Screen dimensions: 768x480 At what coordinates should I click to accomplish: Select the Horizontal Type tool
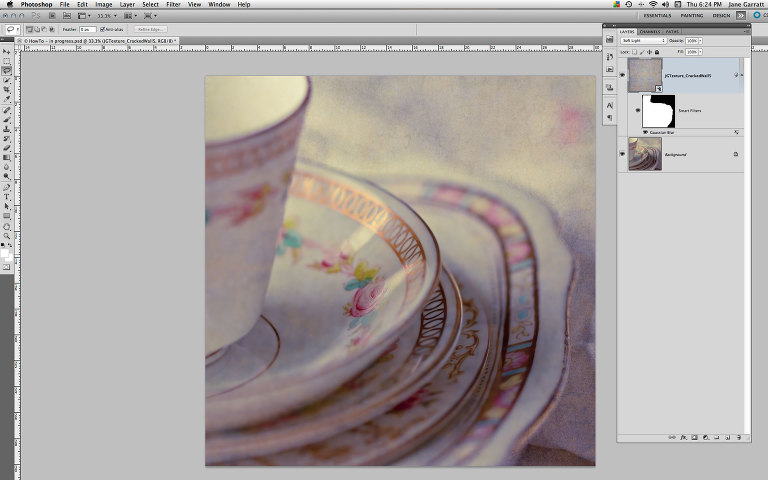pyautogui.click(x=7, y=197)
